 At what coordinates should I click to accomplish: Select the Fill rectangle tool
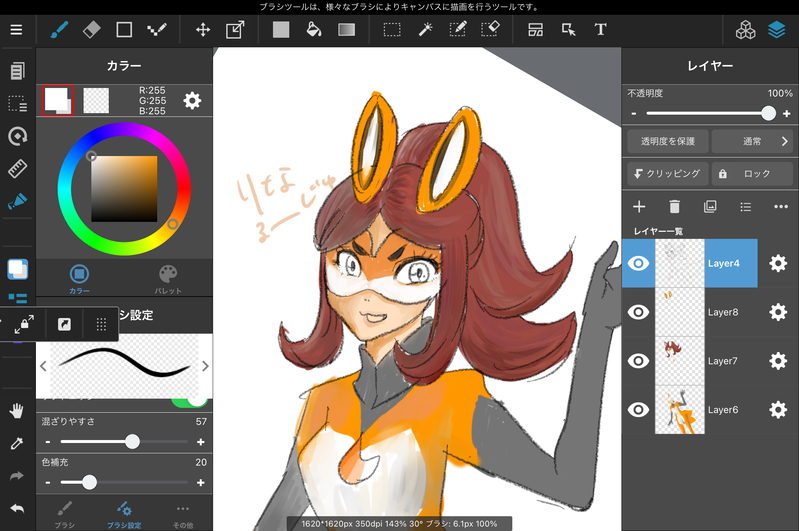(x=281, y=30)
